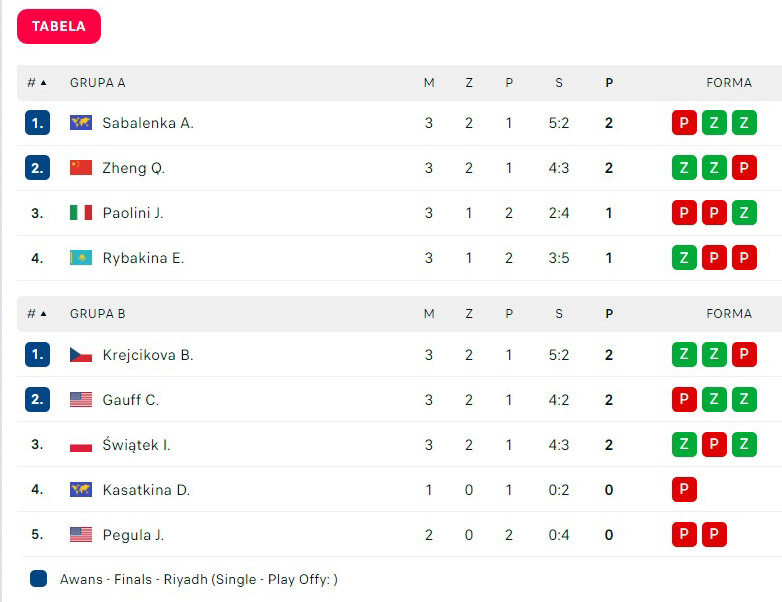Click the Italy flag beside Paolini J.
Viewport: 782px width, 602px height.
coord(81,213)
